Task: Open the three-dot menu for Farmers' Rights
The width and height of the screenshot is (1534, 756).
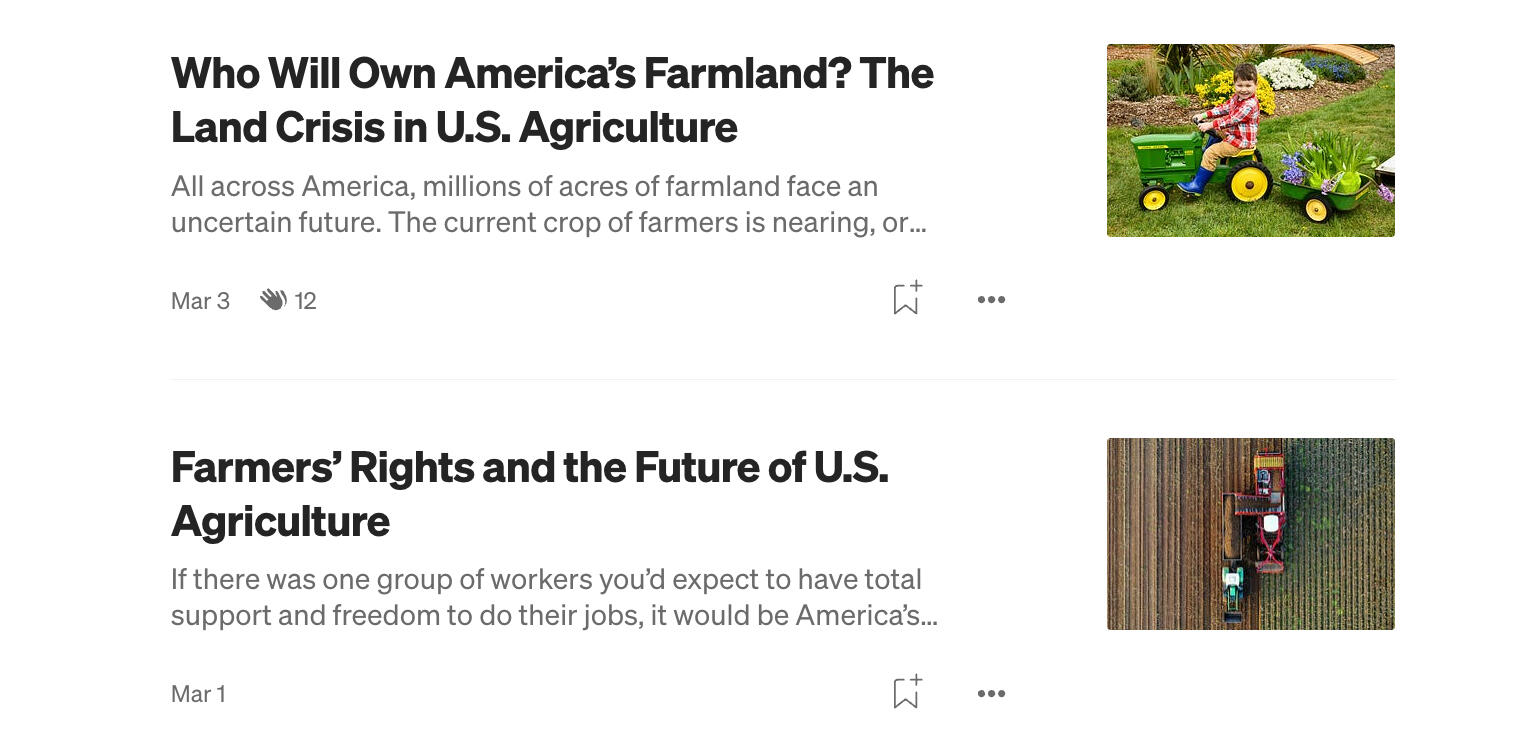Action: click(x=991, y=694)
